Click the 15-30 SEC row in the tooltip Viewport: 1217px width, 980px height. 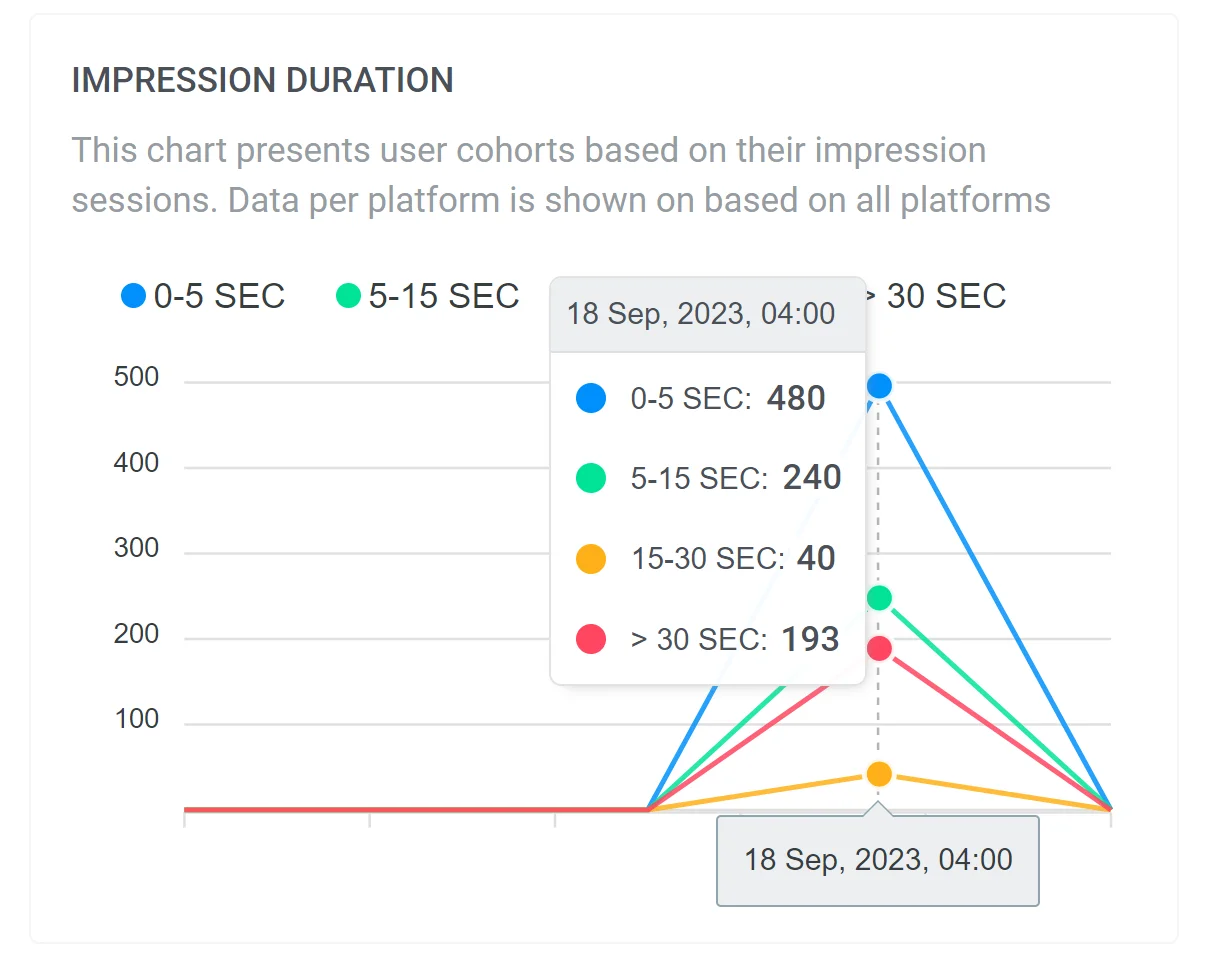[x=707, y=559]
